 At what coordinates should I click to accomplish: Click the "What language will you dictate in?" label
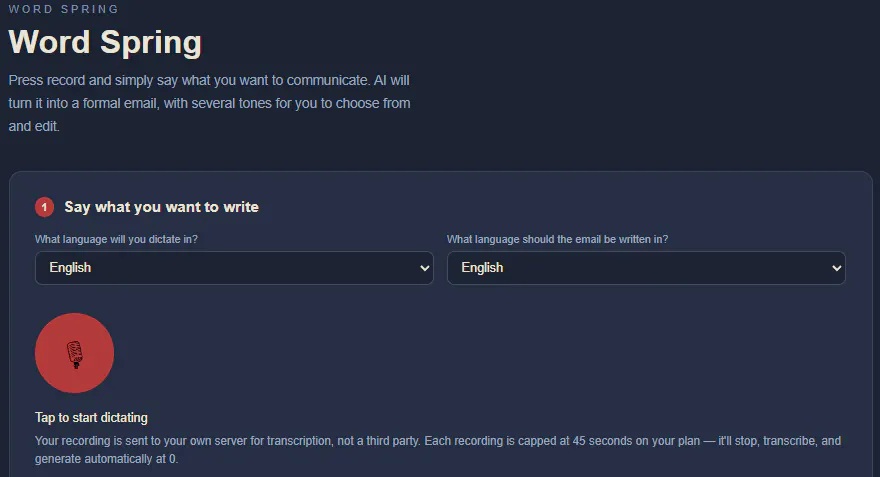pos(116,239)
